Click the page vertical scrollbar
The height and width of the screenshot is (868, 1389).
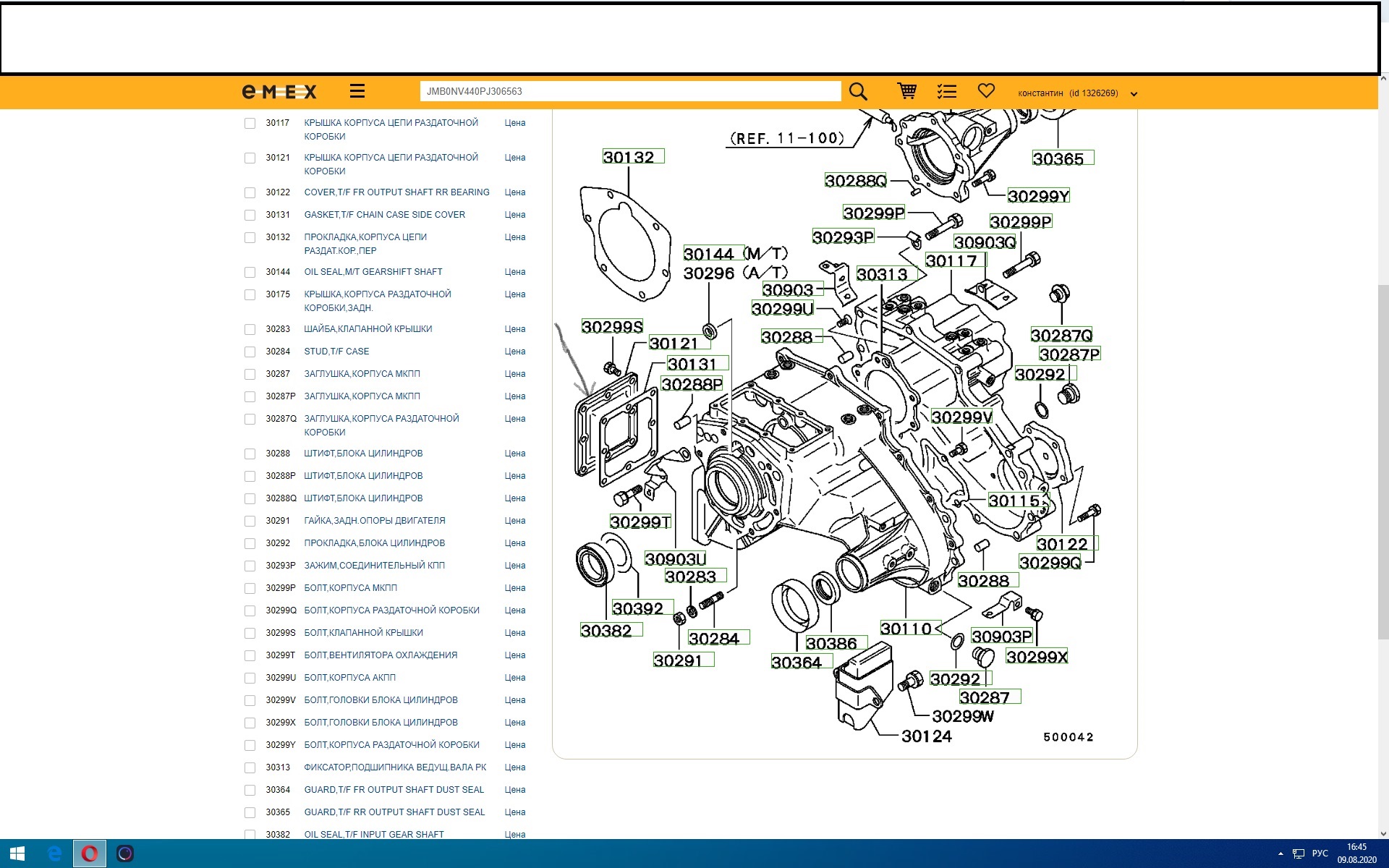point(1383,463)
